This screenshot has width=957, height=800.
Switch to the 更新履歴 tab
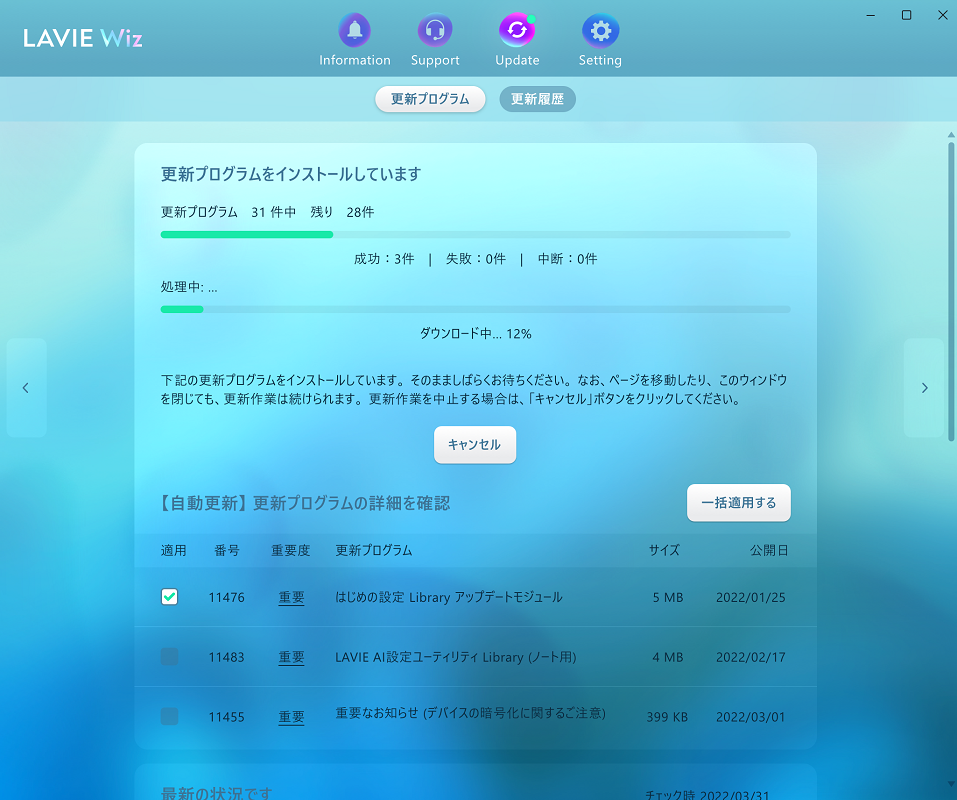click(x=537, y=99)
